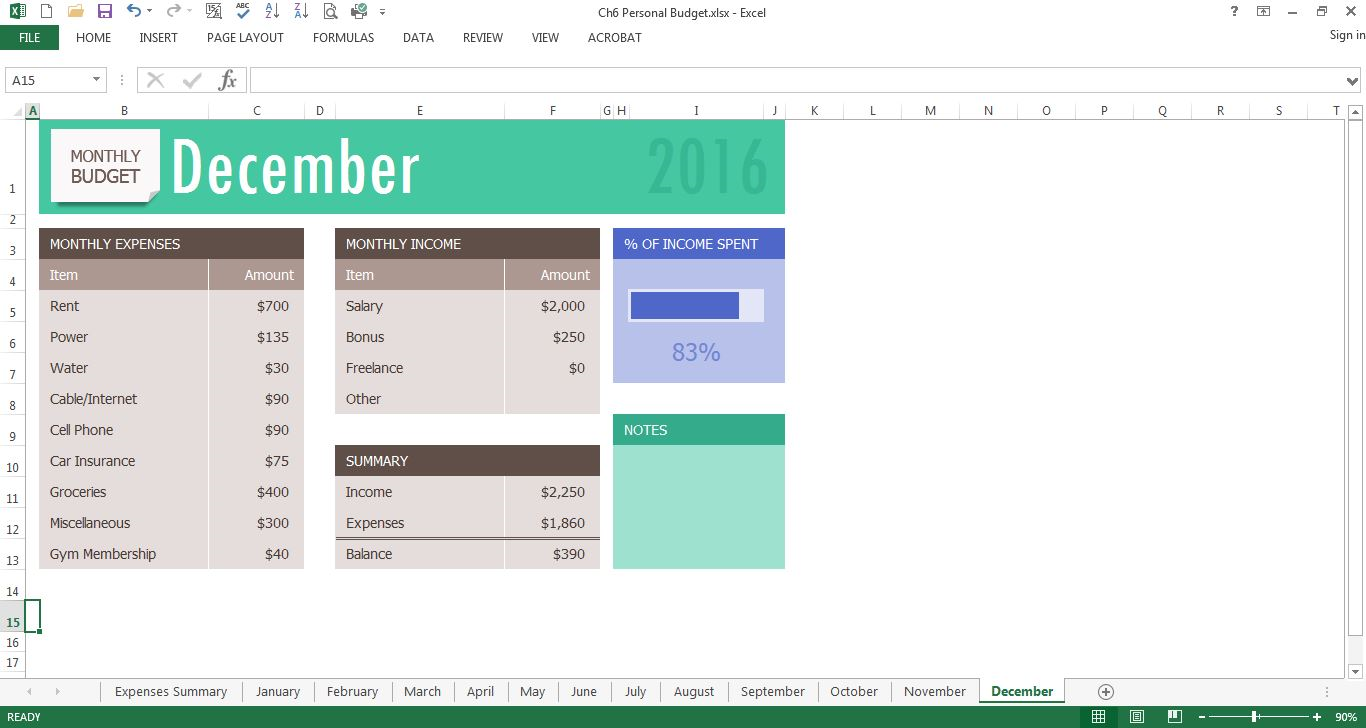The image size is (1366, 728).
Task: Open the PAGE LAYOUT ribbon tab
Action: pyautogui.click(x=245, y=38)
